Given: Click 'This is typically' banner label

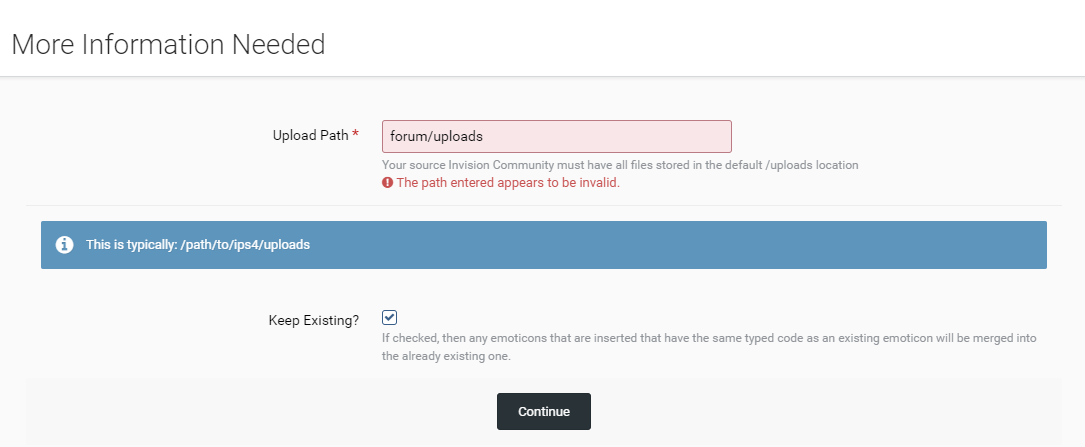Looking at the screenshot, I should 131,245.
